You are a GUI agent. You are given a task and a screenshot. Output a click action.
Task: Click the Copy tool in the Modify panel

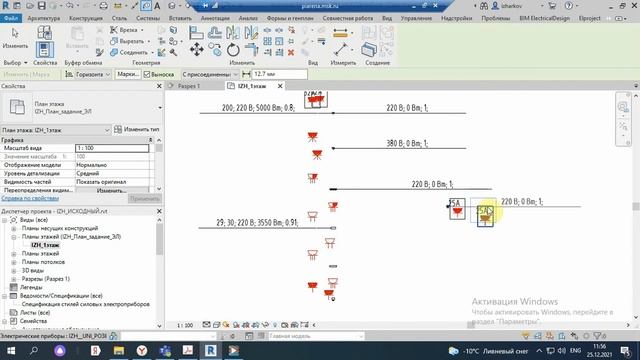pos(215,50)
